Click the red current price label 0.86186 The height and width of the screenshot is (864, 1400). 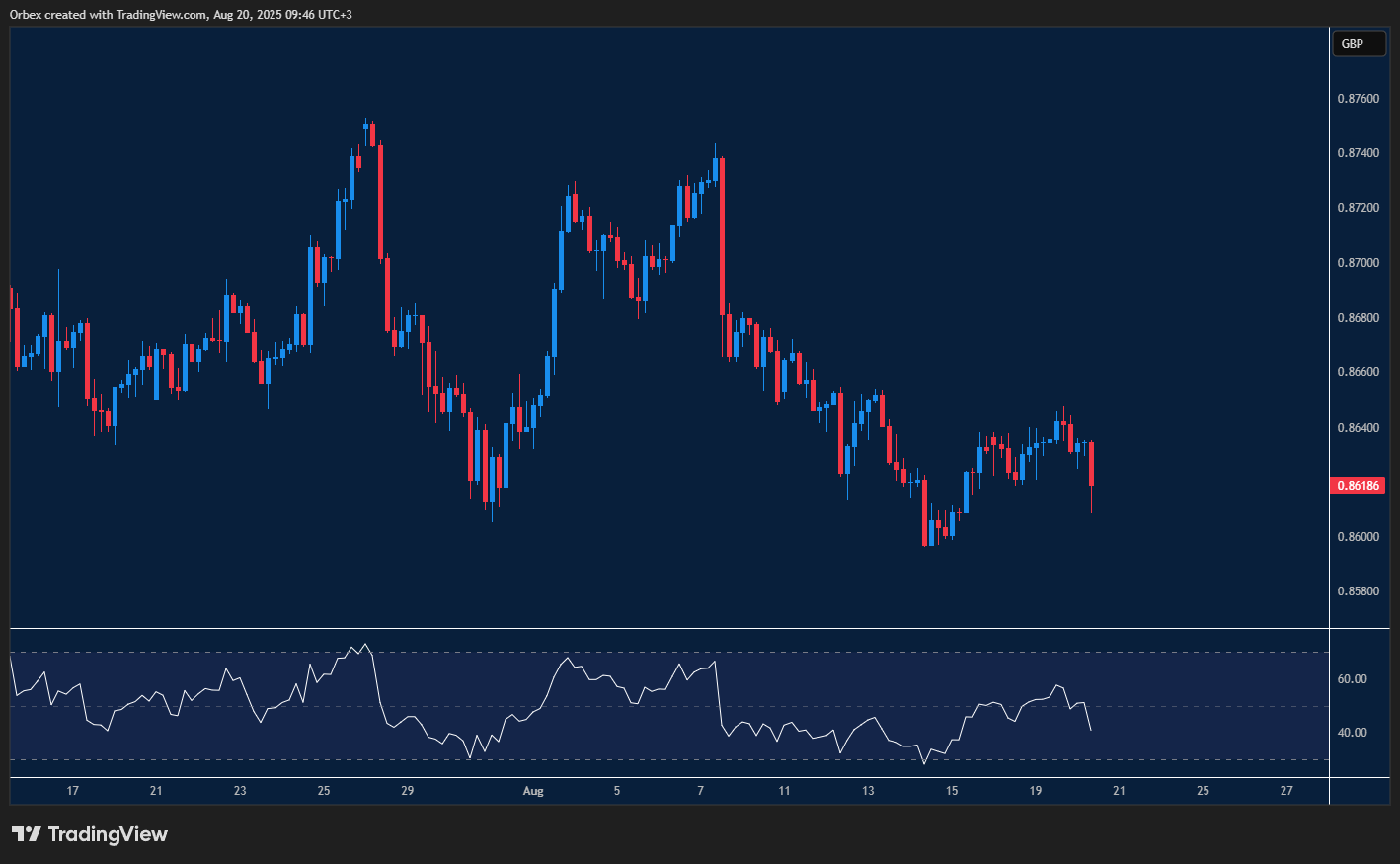1359,485
